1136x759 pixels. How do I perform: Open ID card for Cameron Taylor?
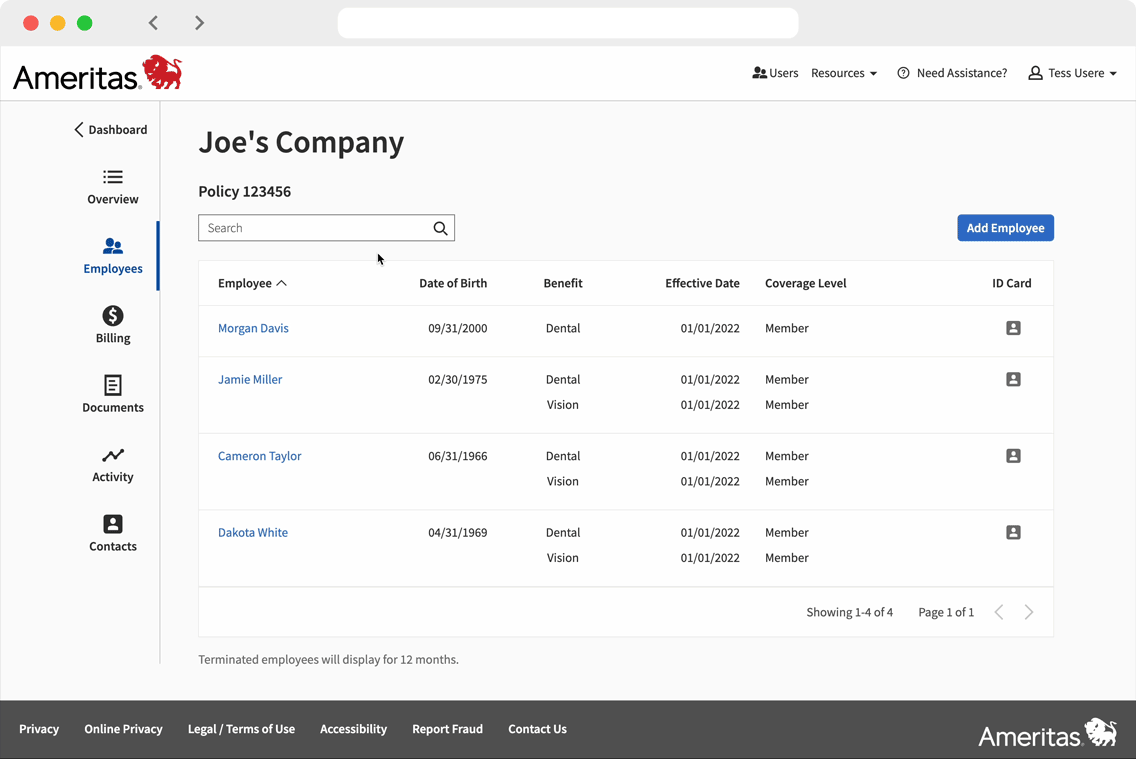click(x=1013, y=456)
